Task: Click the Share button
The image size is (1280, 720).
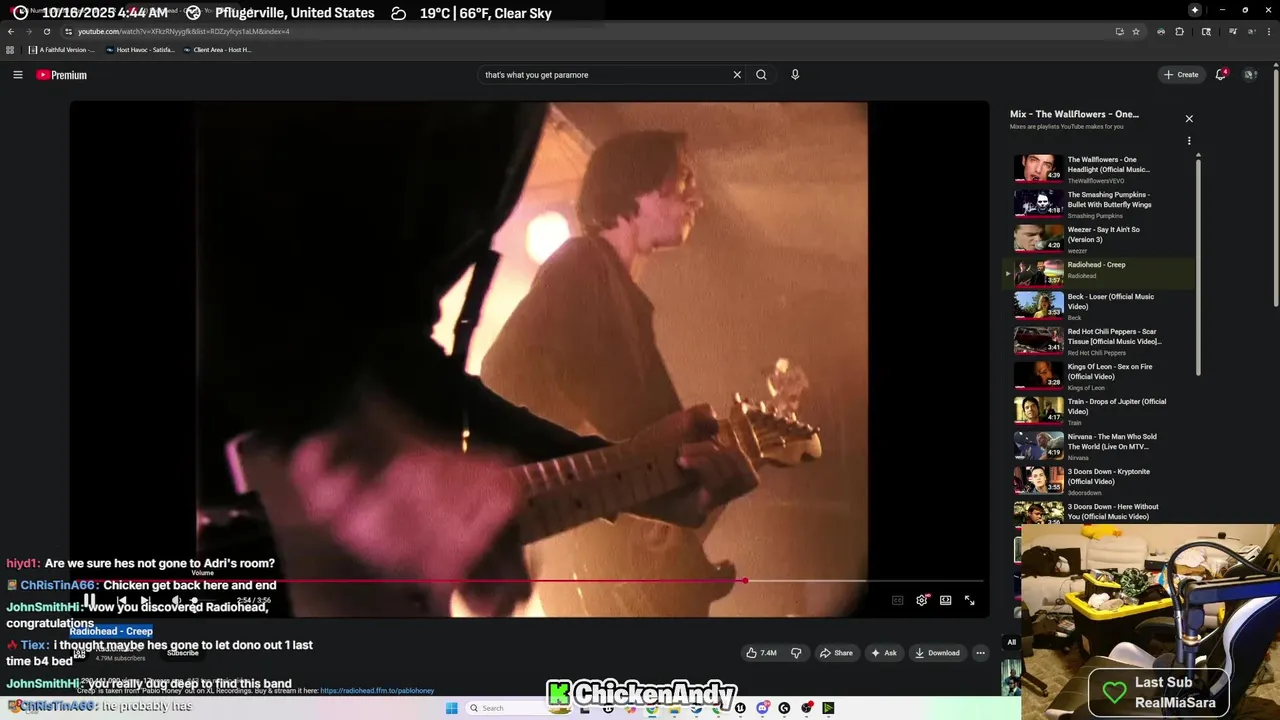Action: tap(836, 653)
